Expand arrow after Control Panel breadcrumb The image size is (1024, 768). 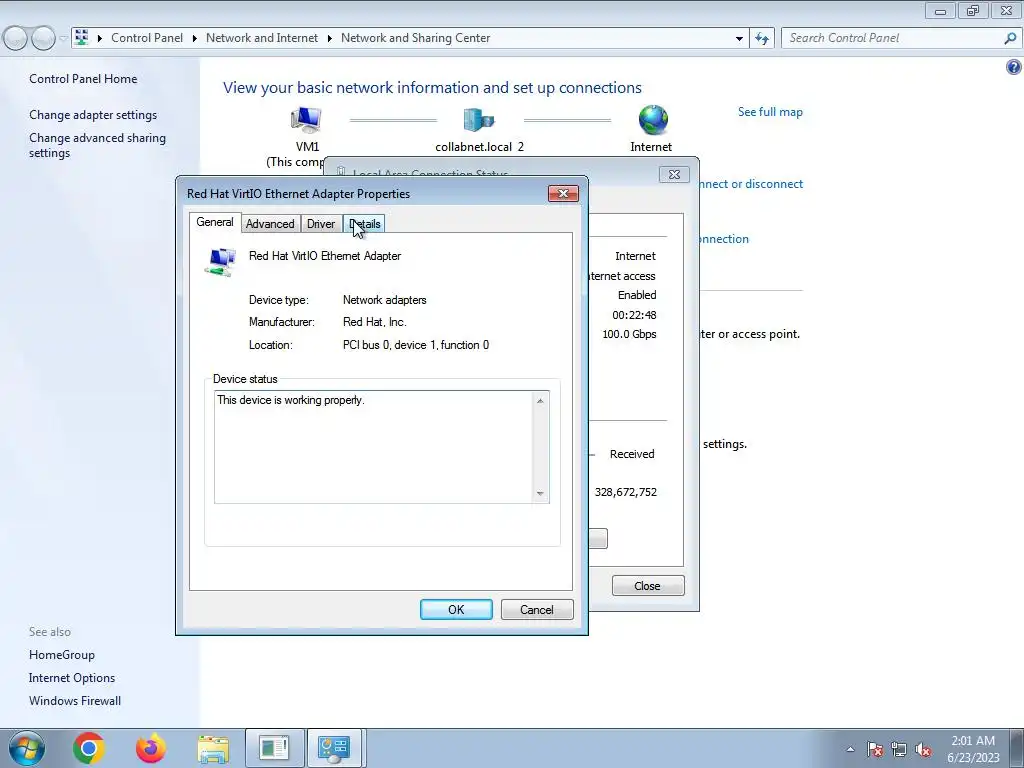tap(195, 38)
